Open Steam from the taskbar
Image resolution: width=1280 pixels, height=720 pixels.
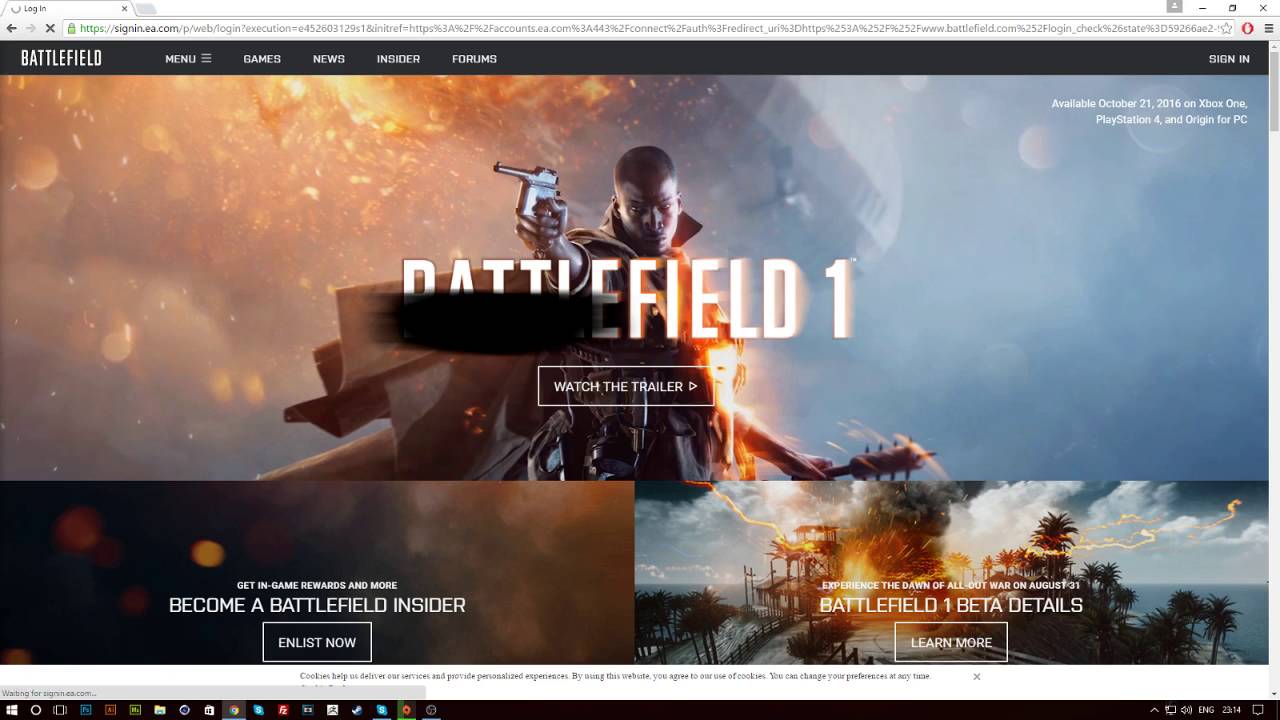(356, 710)
